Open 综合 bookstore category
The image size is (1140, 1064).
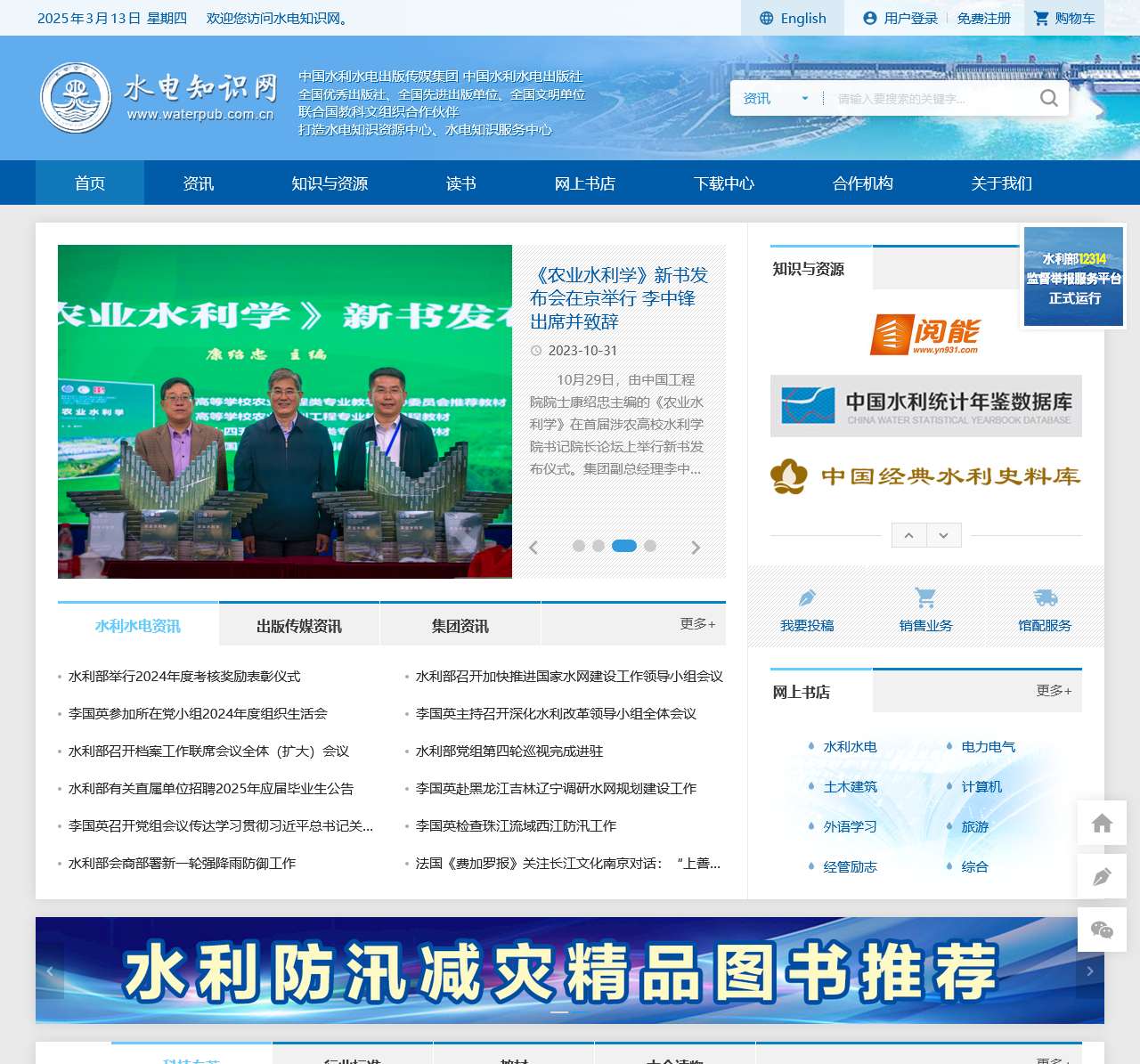975,867
